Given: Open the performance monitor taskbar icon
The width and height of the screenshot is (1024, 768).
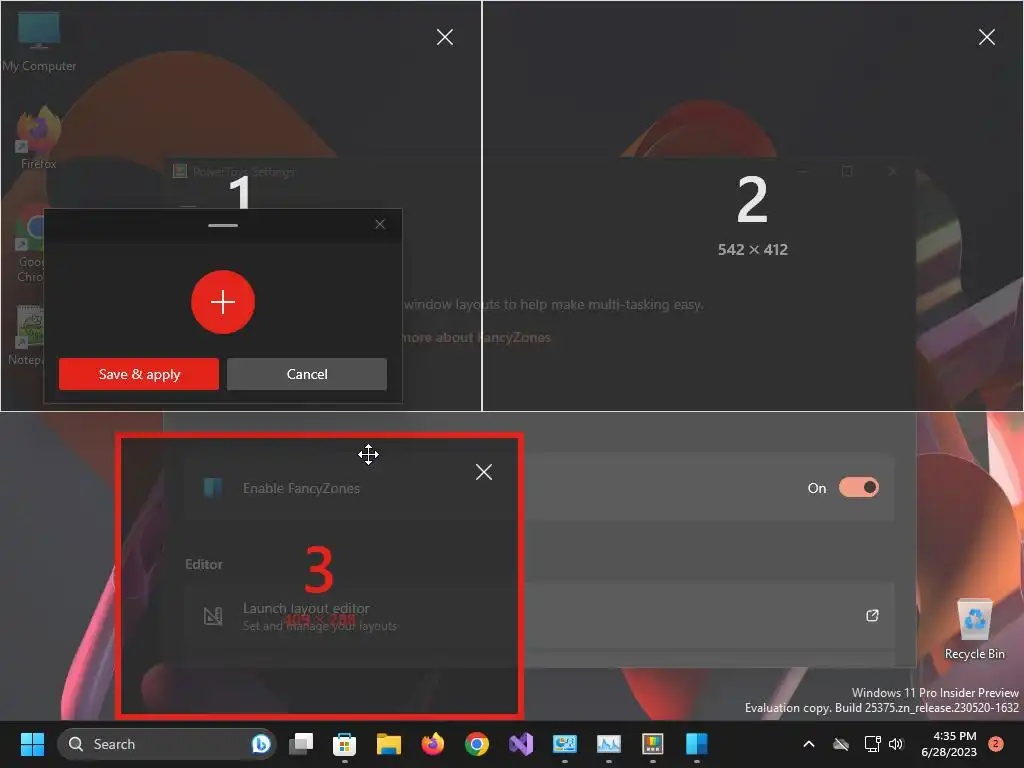Looking at the screenshot, I should click(x=609, y=744).
